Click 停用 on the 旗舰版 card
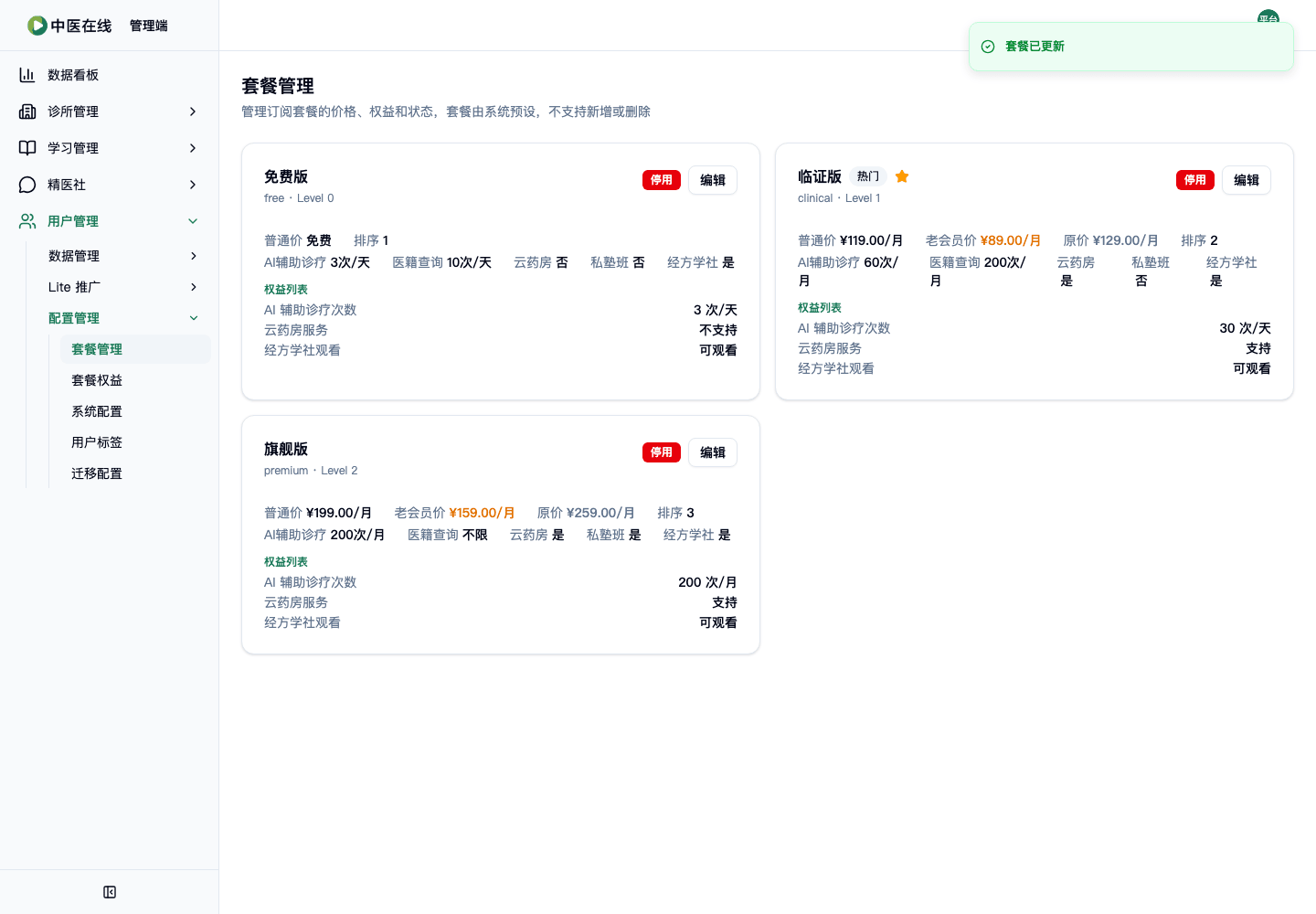Screen dimensions: 1316x914 pos(662,452)
